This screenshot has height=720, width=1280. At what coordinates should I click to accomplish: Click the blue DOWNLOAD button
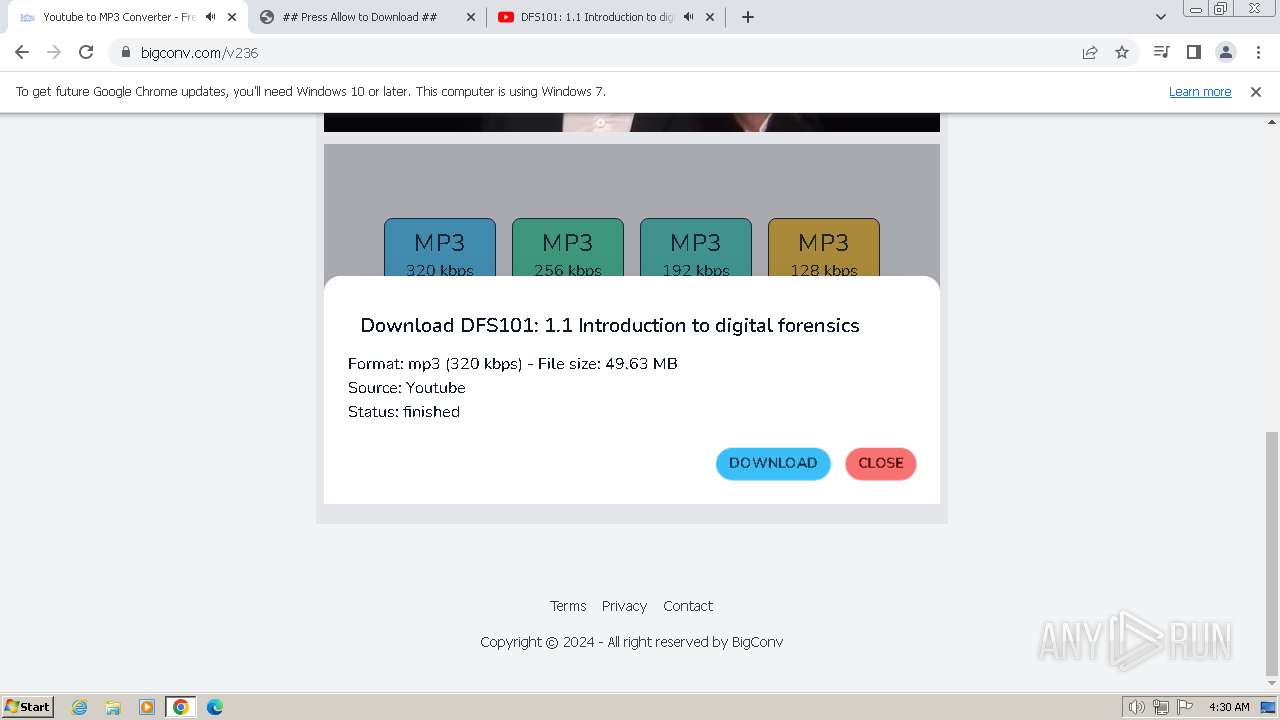tap(773, 463)
